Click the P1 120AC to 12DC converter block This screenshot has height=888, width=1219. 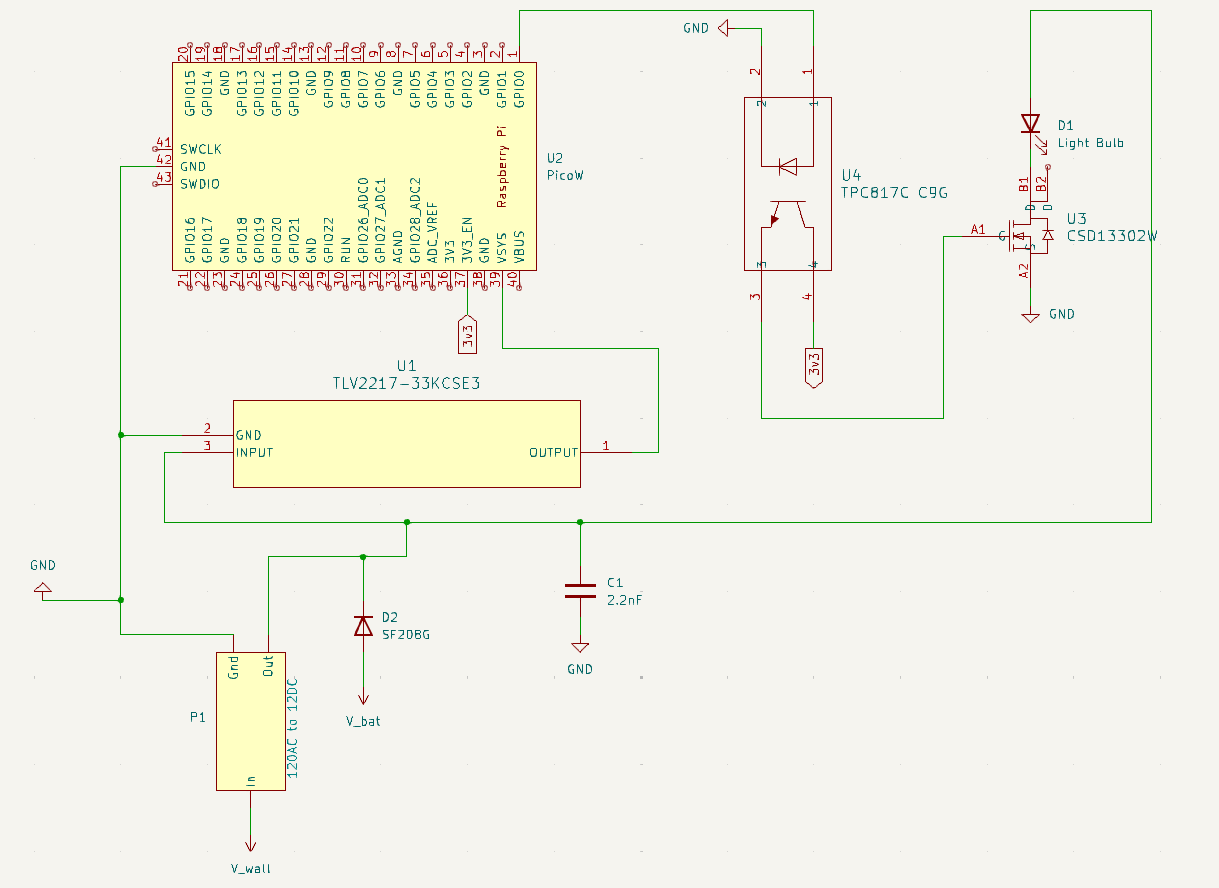(x=251, y=720)
